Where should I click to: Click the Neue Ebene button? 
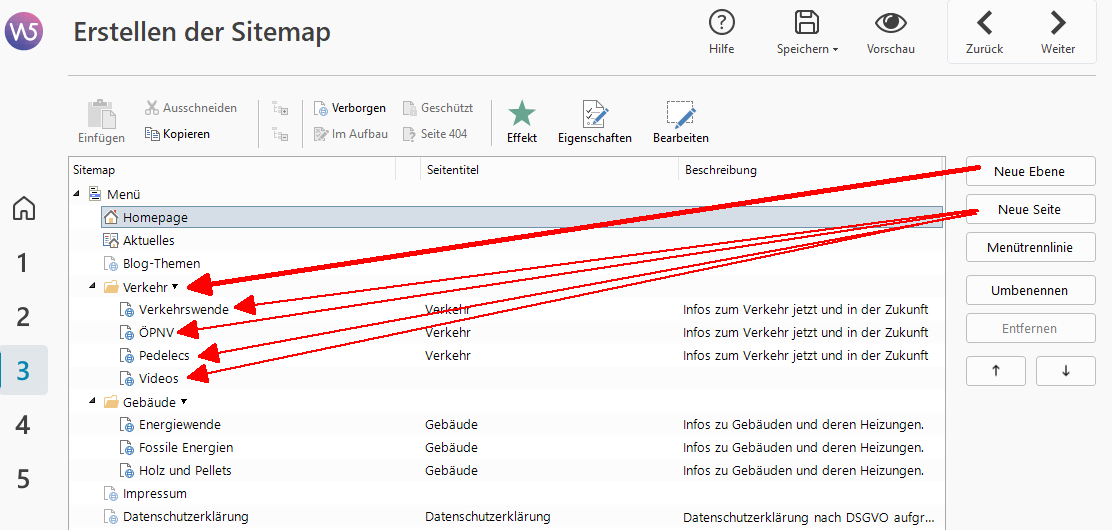1030,171
